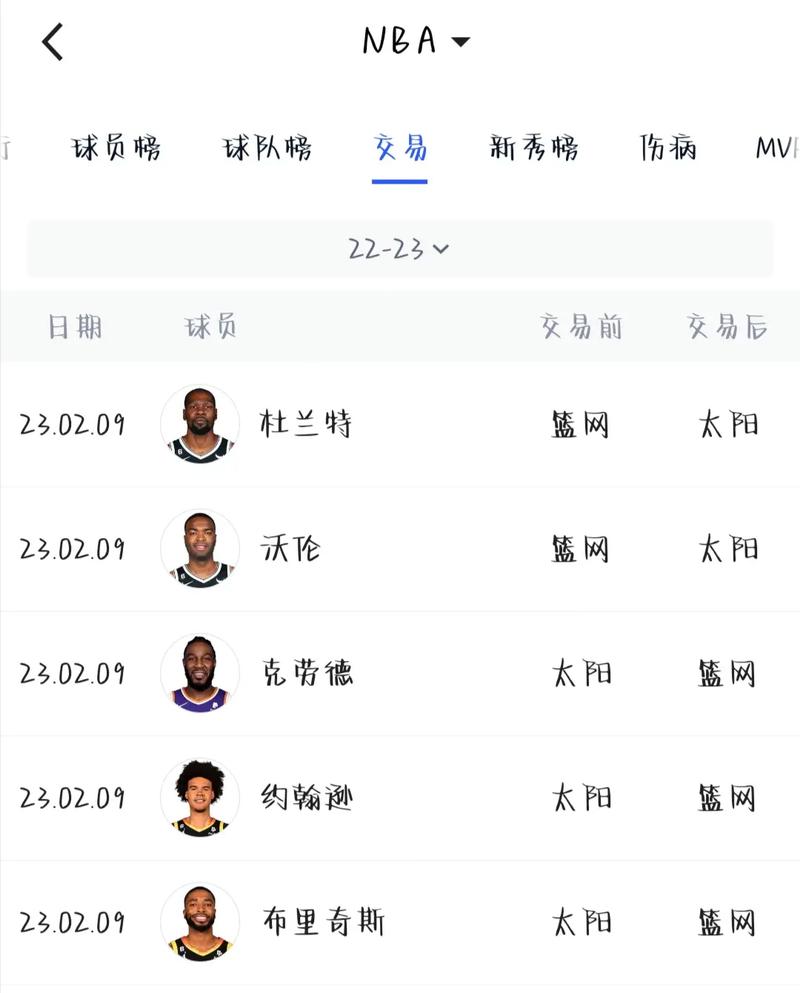Image resolution: width=800 pixels, height=993 pixels.
Task: Open player name 布里奇斯
Action: (322, 922)
